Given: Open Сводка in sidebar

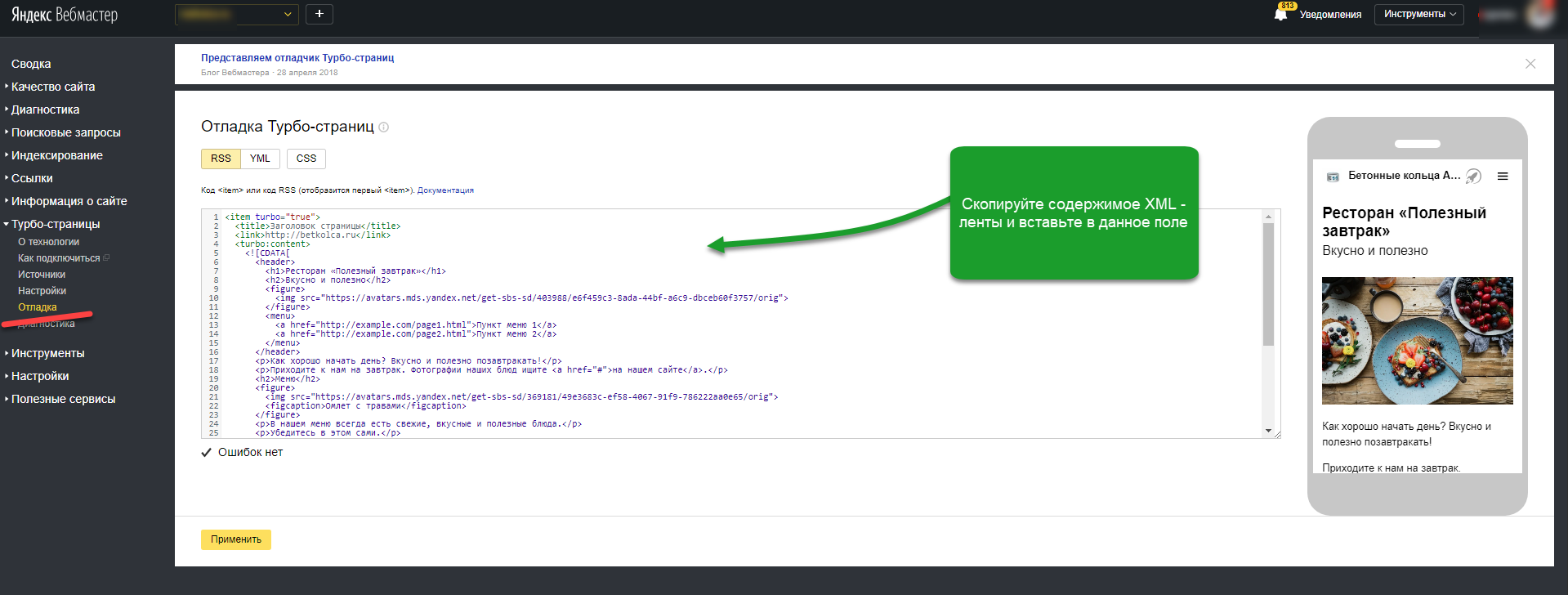Looking at the screenshot, I should [31, 64].
